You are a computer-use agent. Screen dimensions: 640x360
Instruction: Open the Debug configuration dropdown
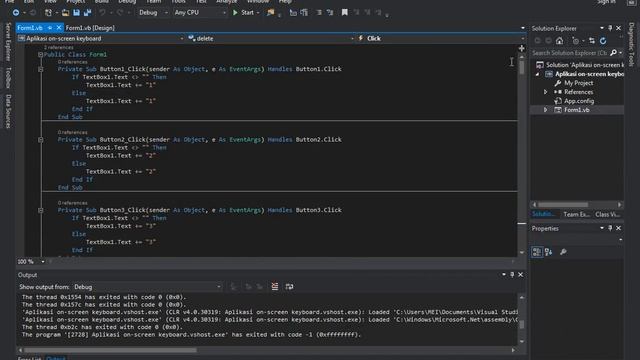(x=153, y=13)
